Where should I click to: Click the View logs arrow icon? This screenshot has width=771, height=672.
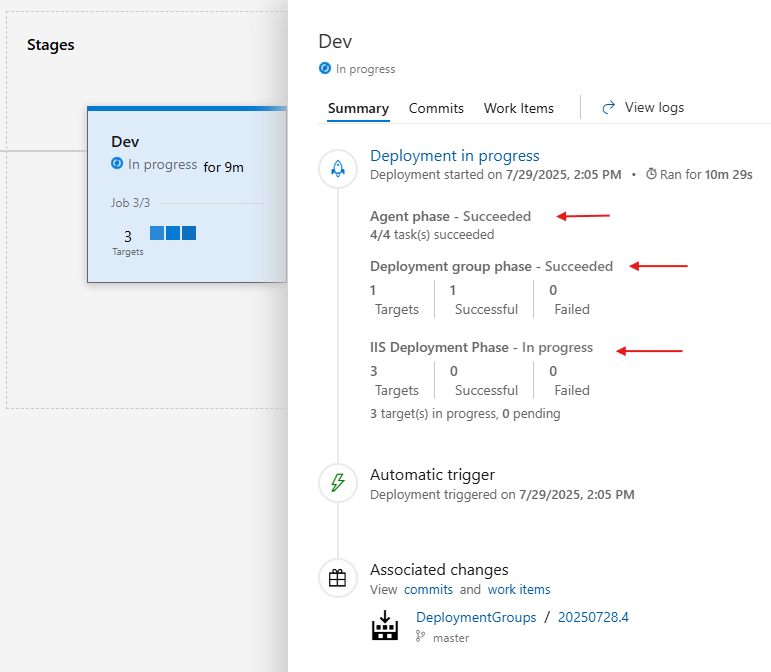pyautogui.click(x=609, y=107)
